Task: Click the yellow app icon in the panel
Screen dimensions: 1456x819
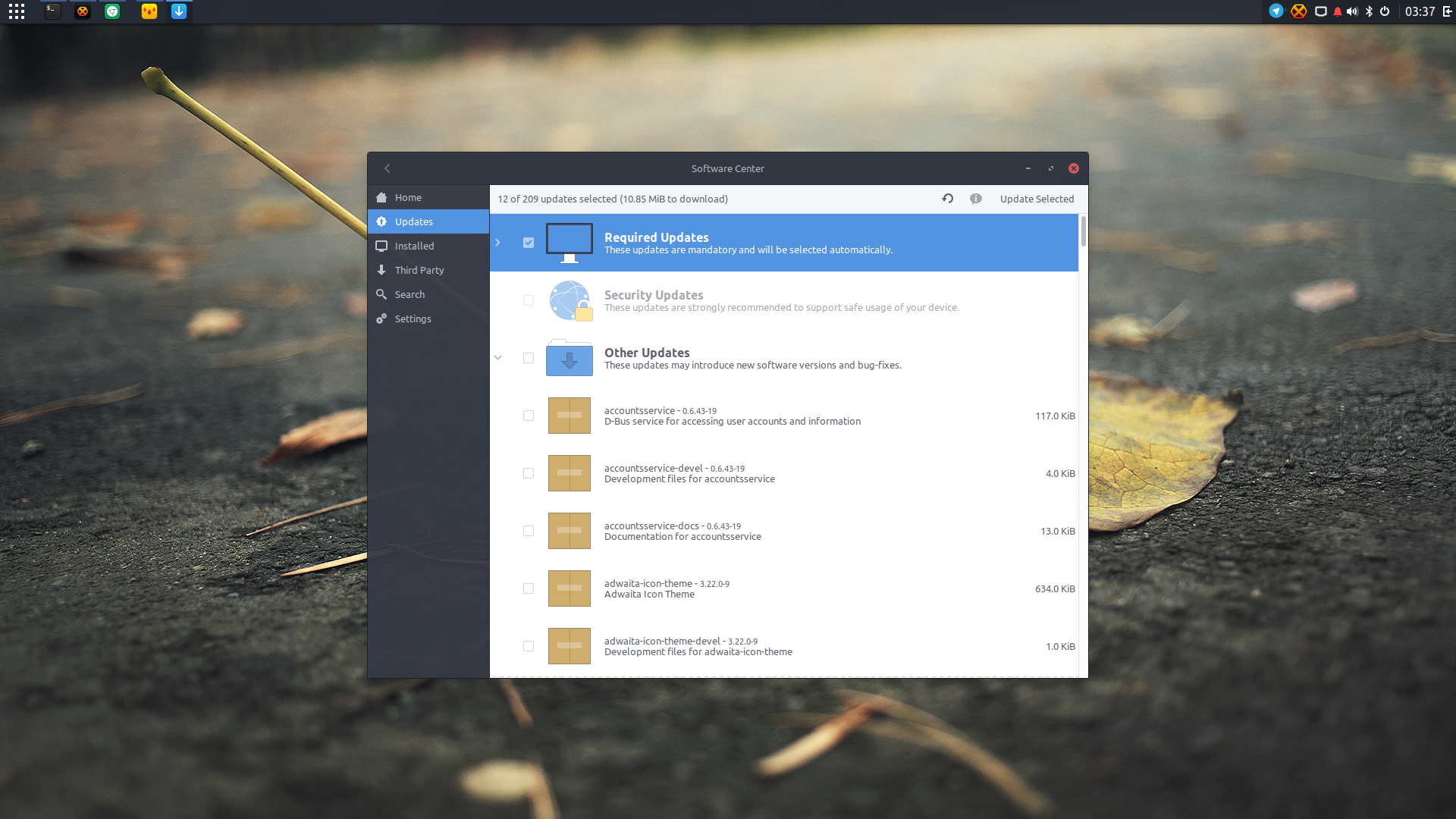Action: point(149,11)
